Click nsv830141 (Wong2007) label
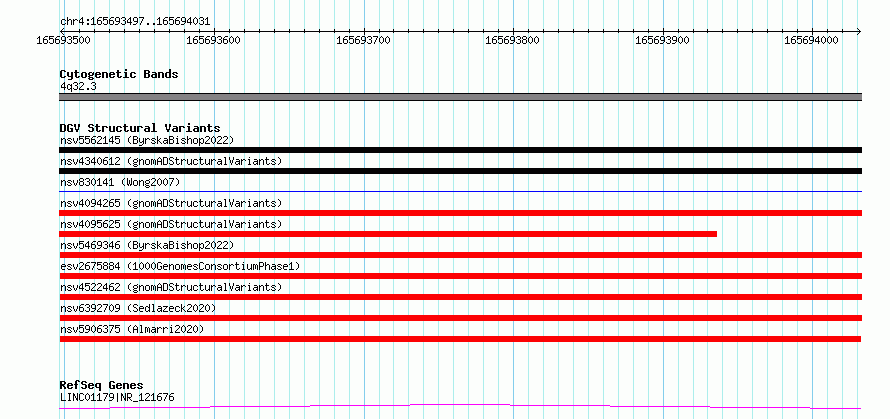 coord(120,182)
